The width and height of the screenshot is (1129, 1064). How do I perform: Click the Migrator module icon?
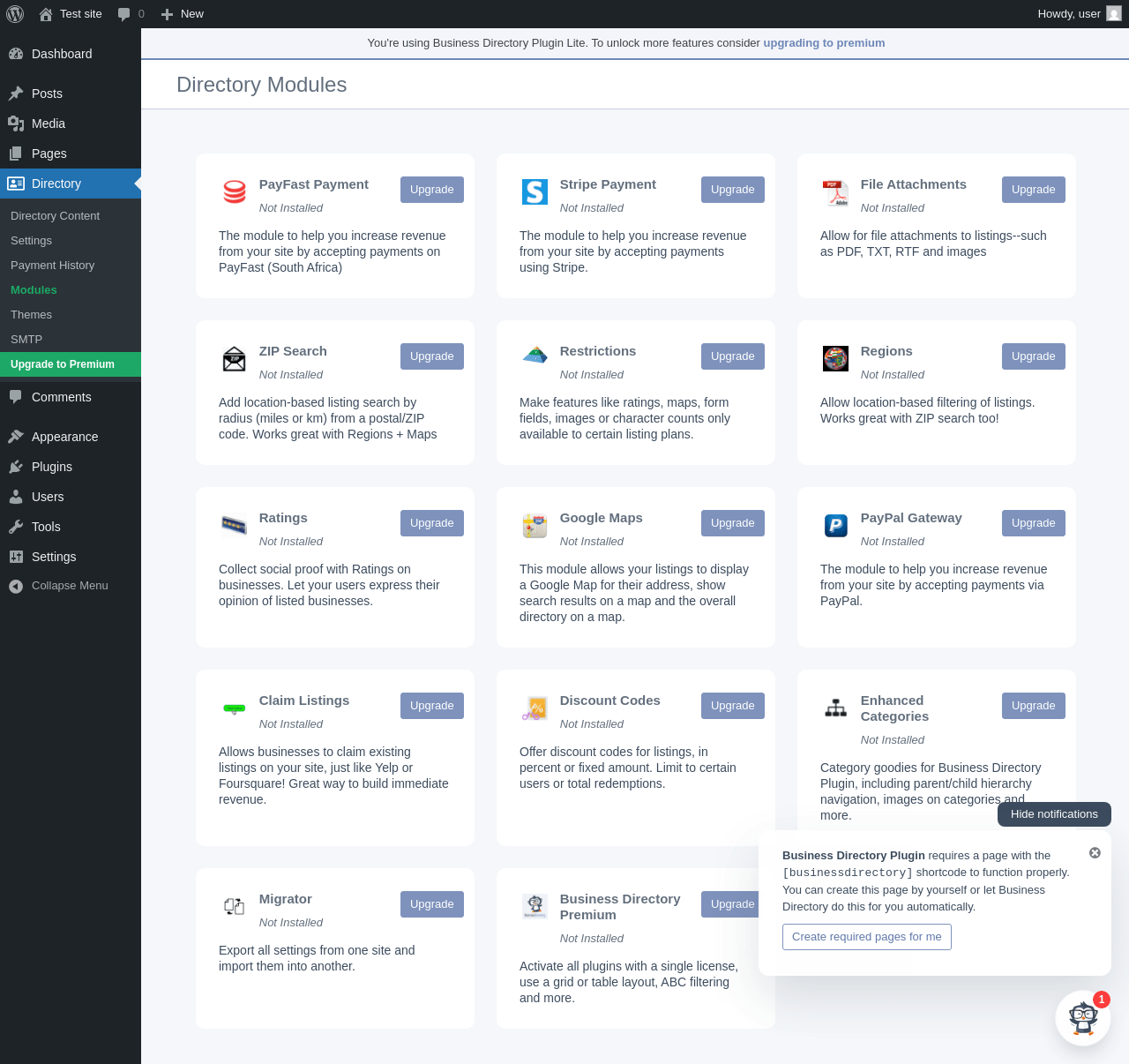click(235, 906)
